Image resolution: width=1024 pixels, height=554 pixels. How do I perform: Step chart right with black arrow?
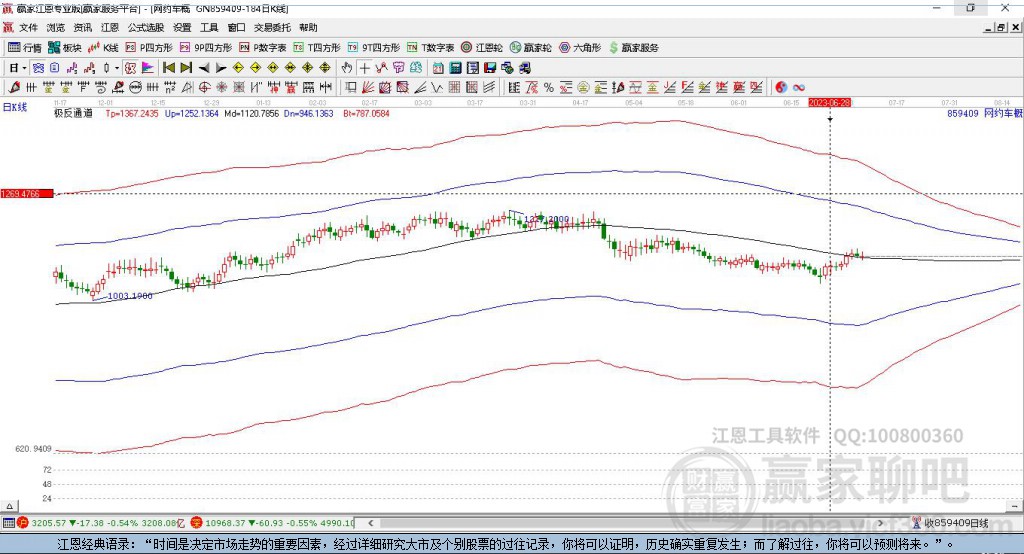point(221,68)
